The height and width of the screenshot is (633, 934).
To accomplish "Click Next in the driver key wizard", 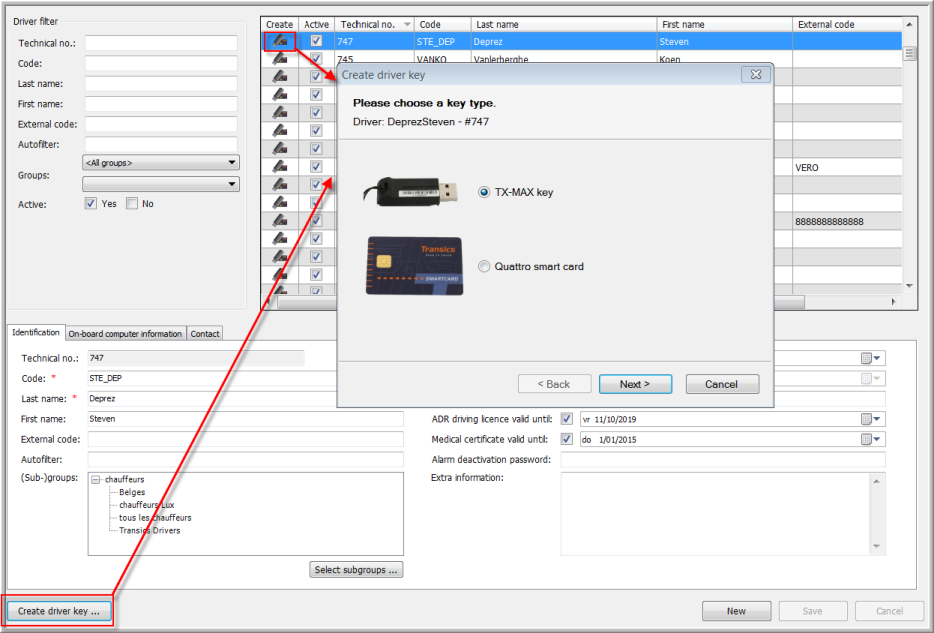I will pyautogui.click(x=635, y=384).
